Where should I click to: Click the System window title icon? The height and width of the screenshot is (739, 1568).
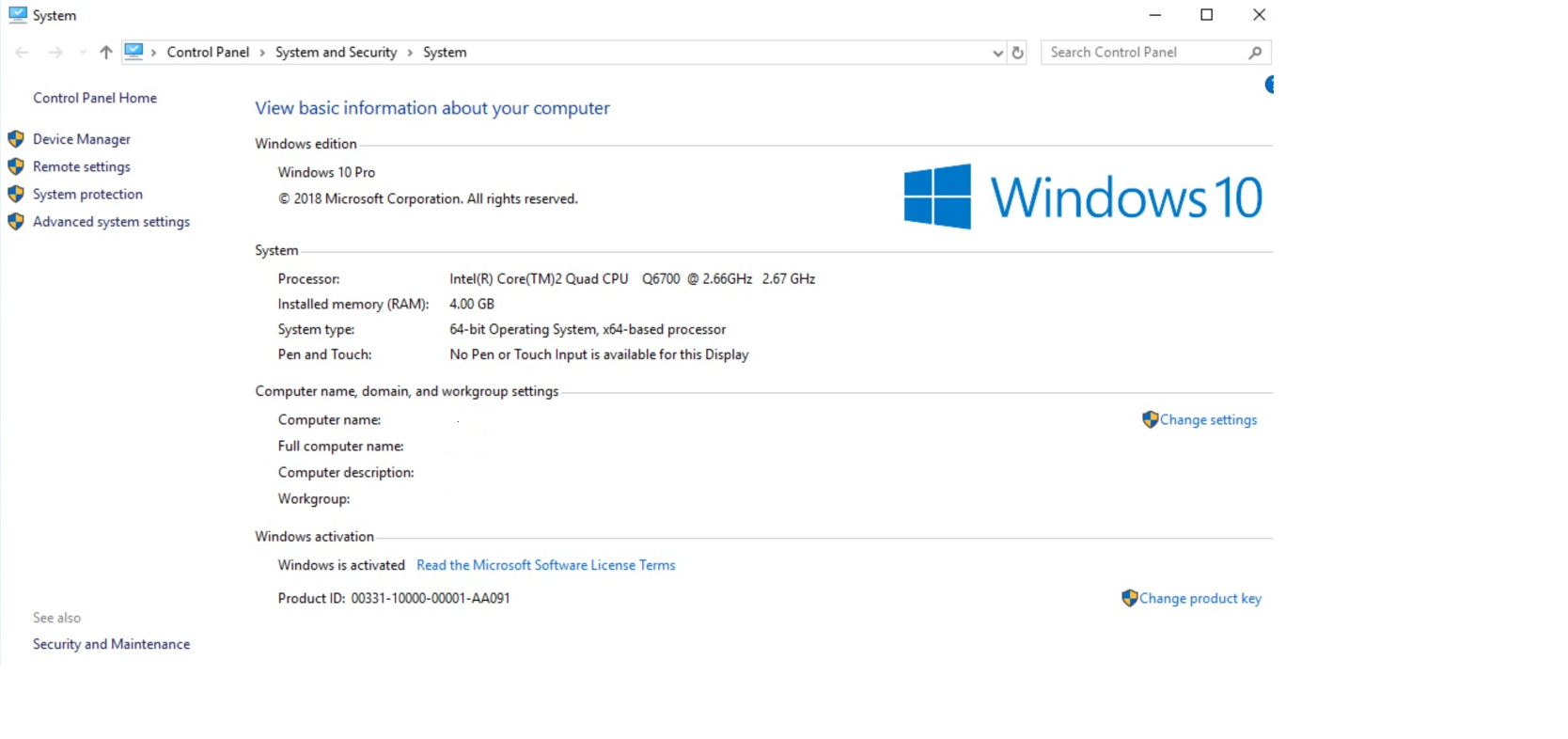tap(18, 14)
